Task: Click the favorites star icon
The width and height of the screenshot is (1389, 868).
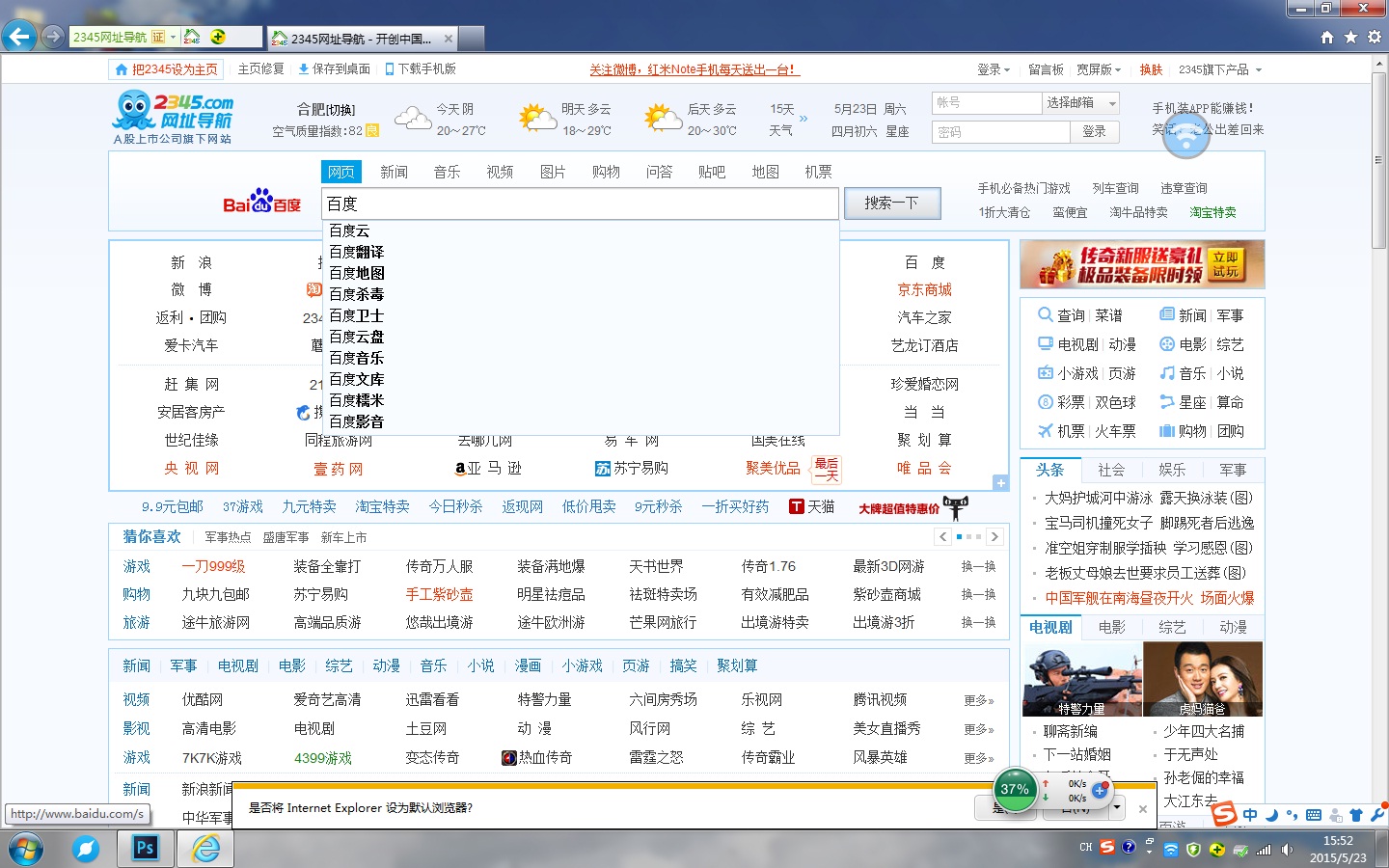Action: (1350, 37)
